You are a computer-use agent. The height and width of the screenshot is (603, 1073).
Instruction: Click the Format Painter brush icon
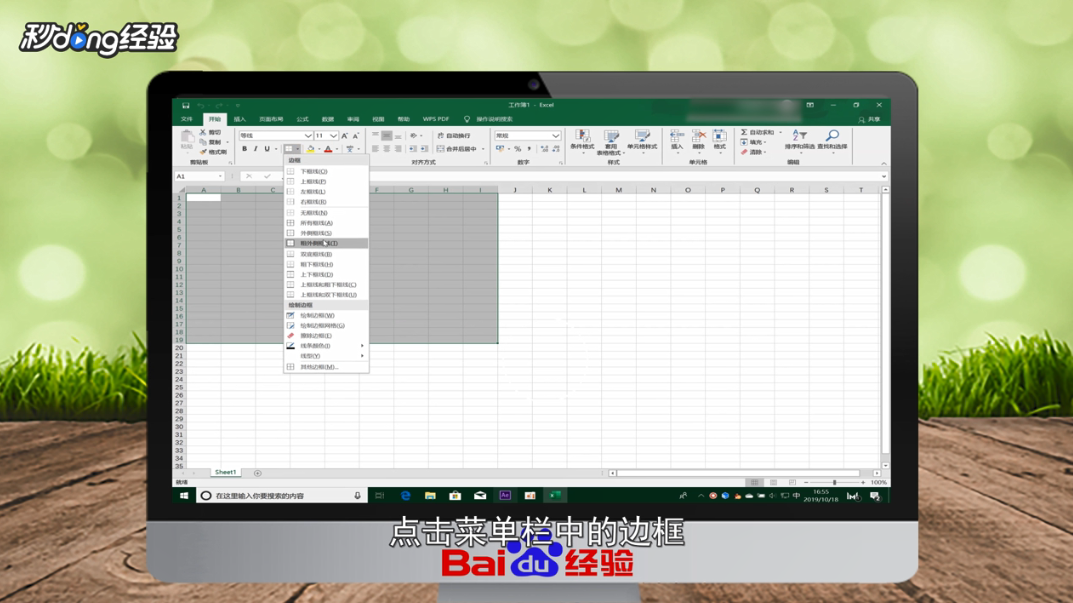pyautogui.click(x=203, y=151)
